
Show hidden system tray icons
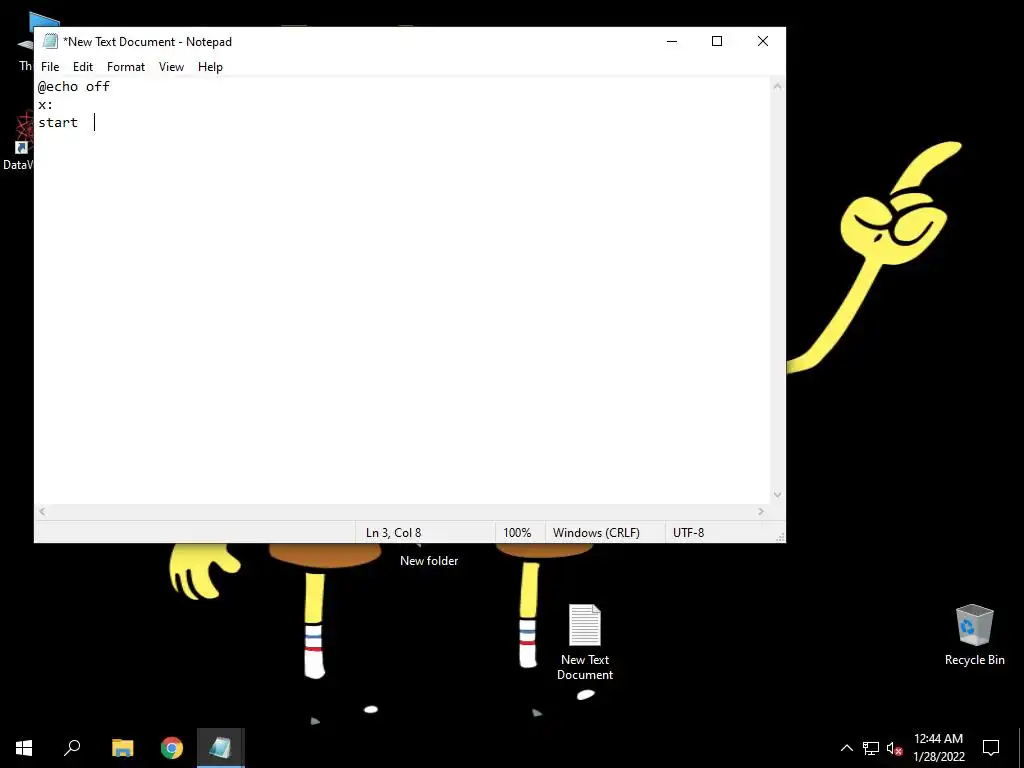(x=846, y=748)
